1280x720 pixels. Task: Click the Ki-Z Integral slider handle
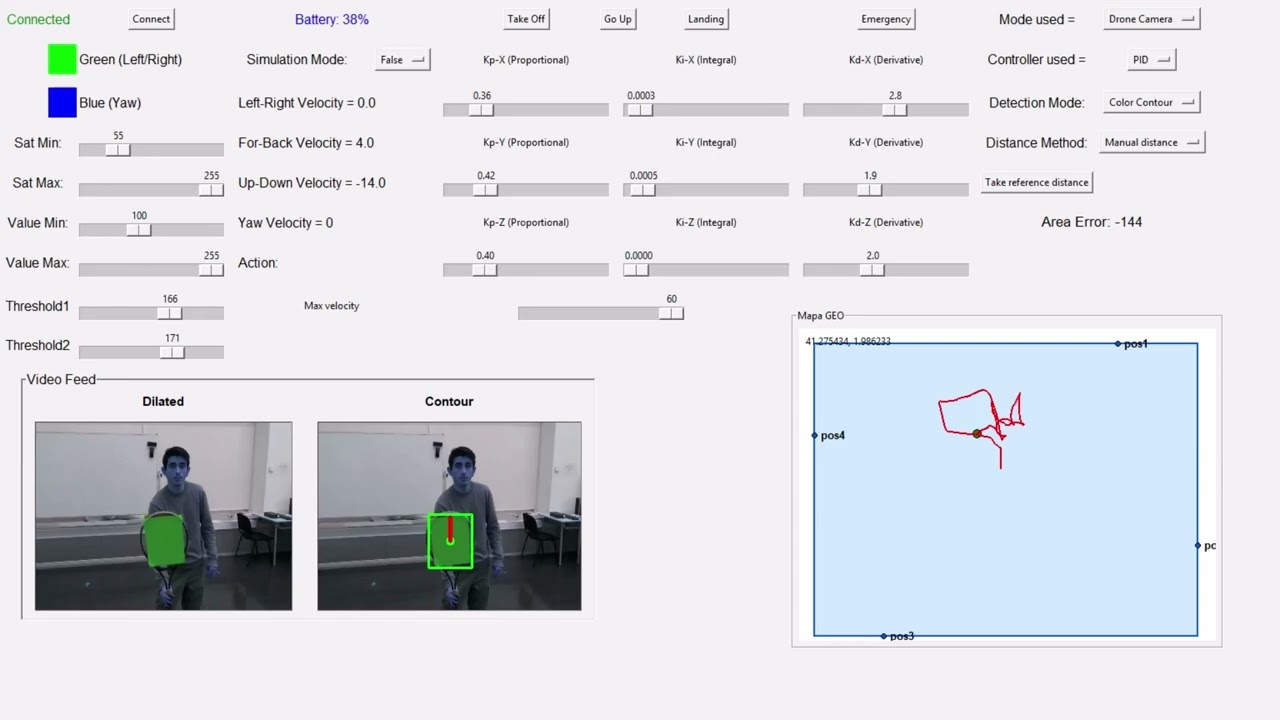(x=638, y=270)
